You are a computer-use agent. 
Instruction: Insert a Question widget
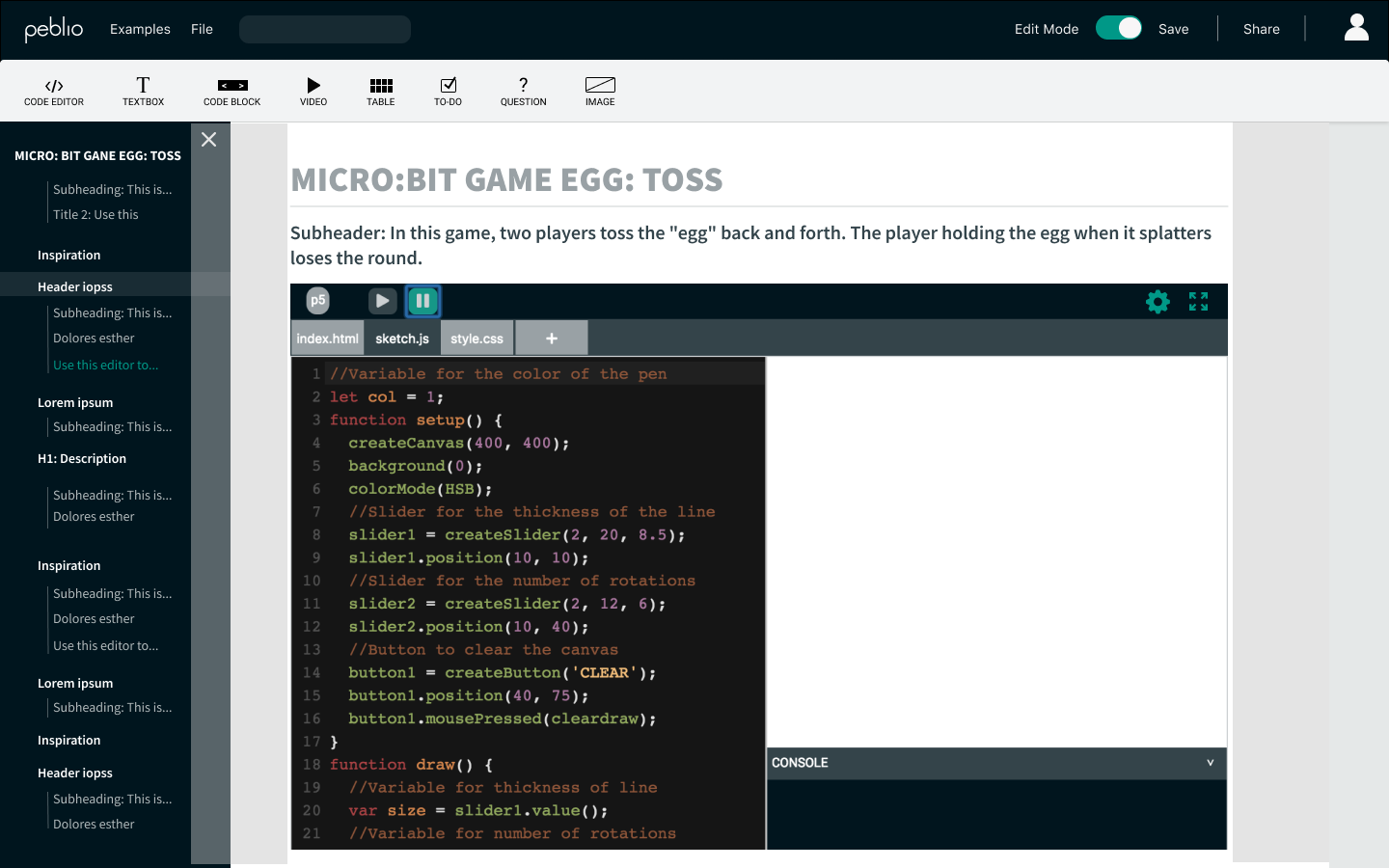pos(523,92)
